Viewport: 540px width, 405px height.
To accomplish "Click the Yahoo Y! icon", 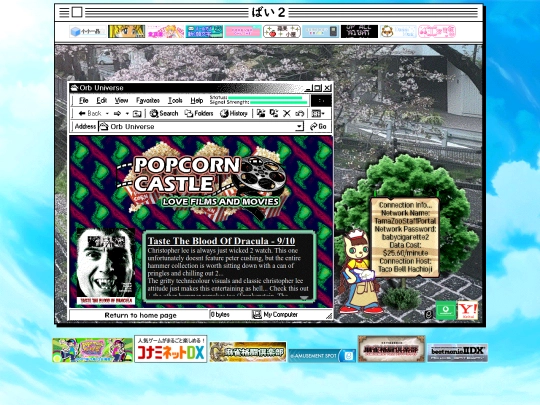I will pos(467,311).
